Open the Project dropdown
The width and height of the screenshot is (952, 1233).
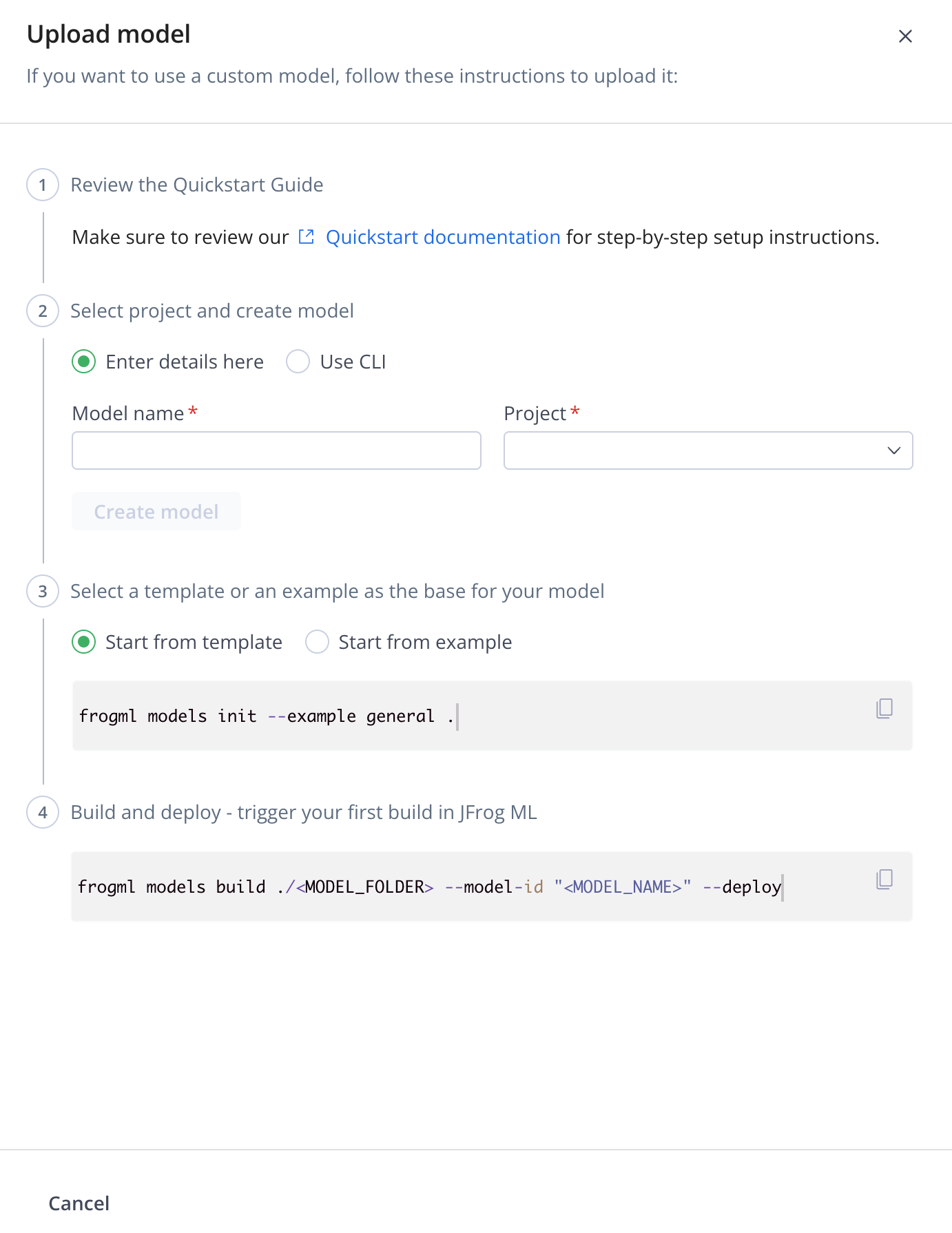click(708, 450)
